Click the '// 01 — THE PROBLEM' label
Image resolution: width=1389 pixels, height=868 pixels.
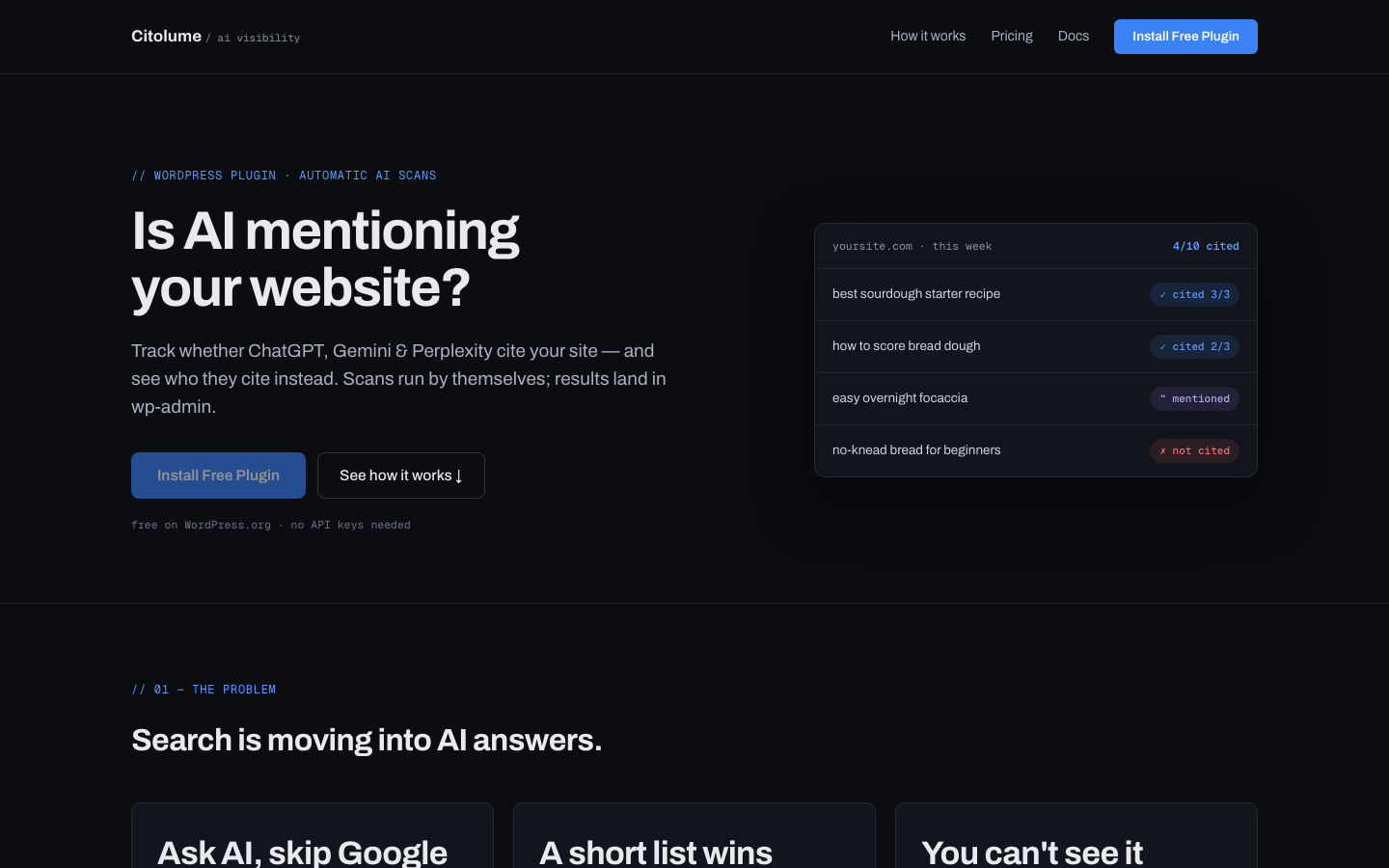(204, 689)
